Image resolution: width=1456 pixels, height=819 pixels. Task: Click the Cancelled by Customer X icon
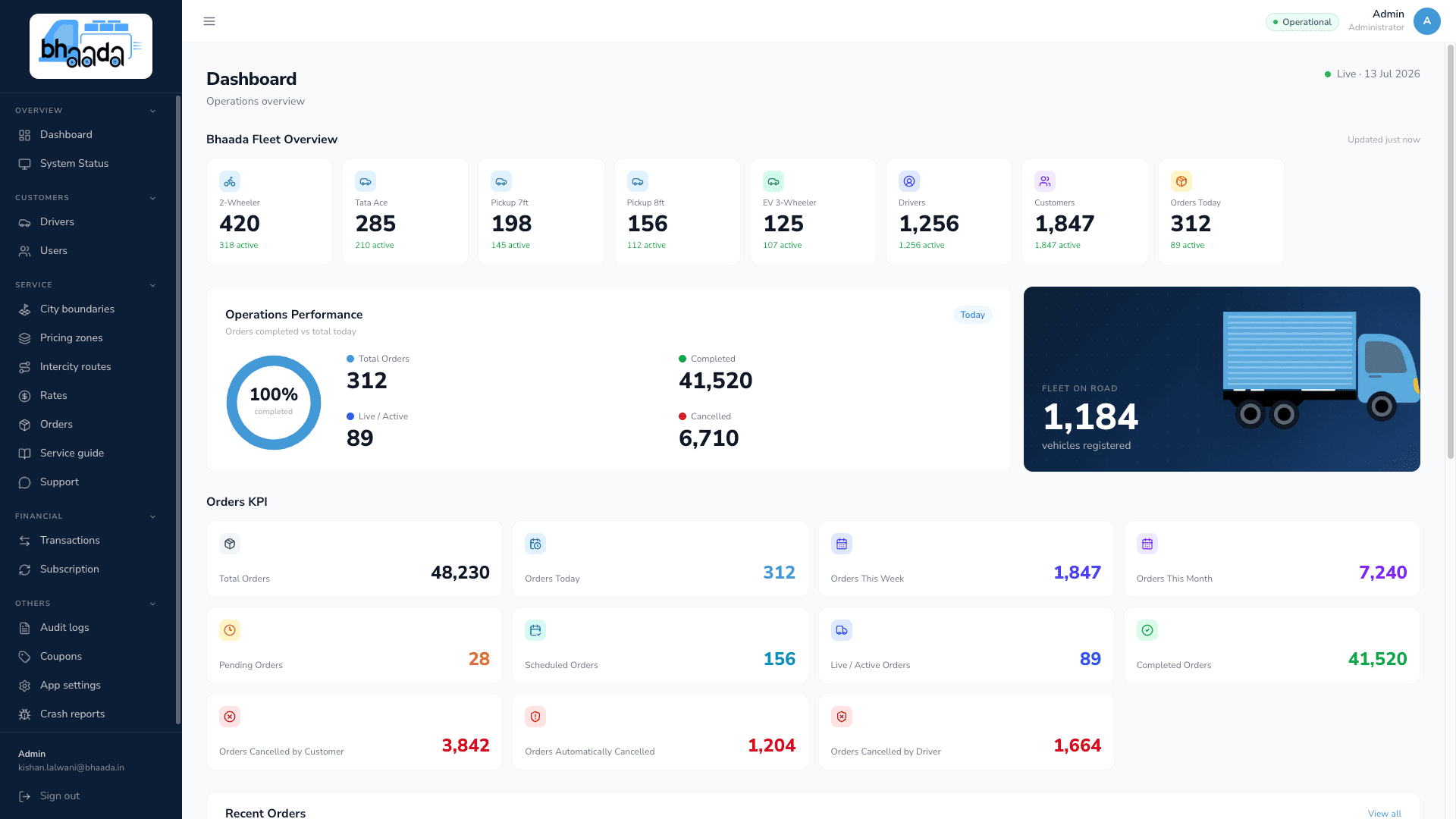230,717
